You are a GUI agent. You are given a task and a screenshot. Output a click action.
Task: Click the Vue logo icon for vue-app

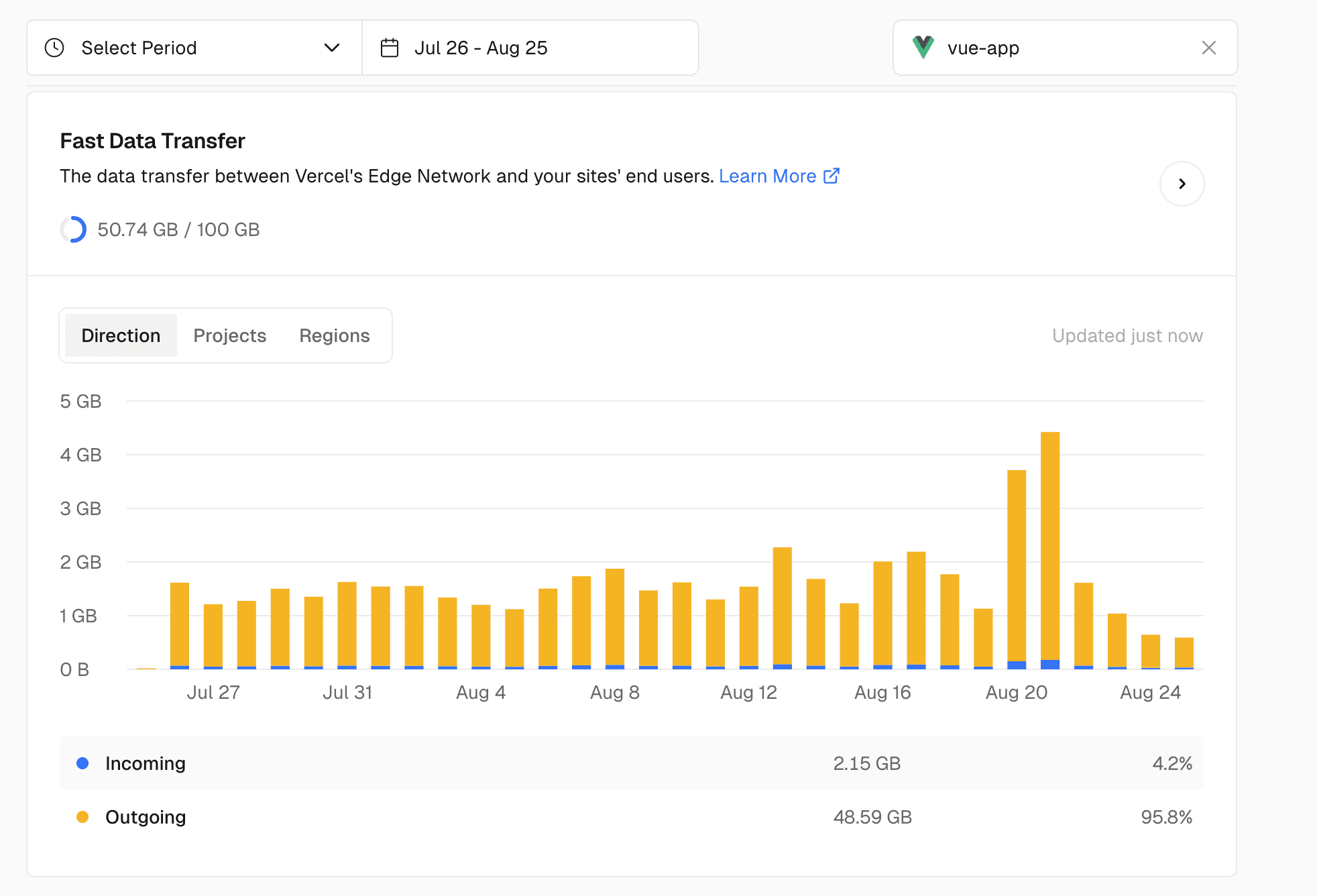point(923,48)
